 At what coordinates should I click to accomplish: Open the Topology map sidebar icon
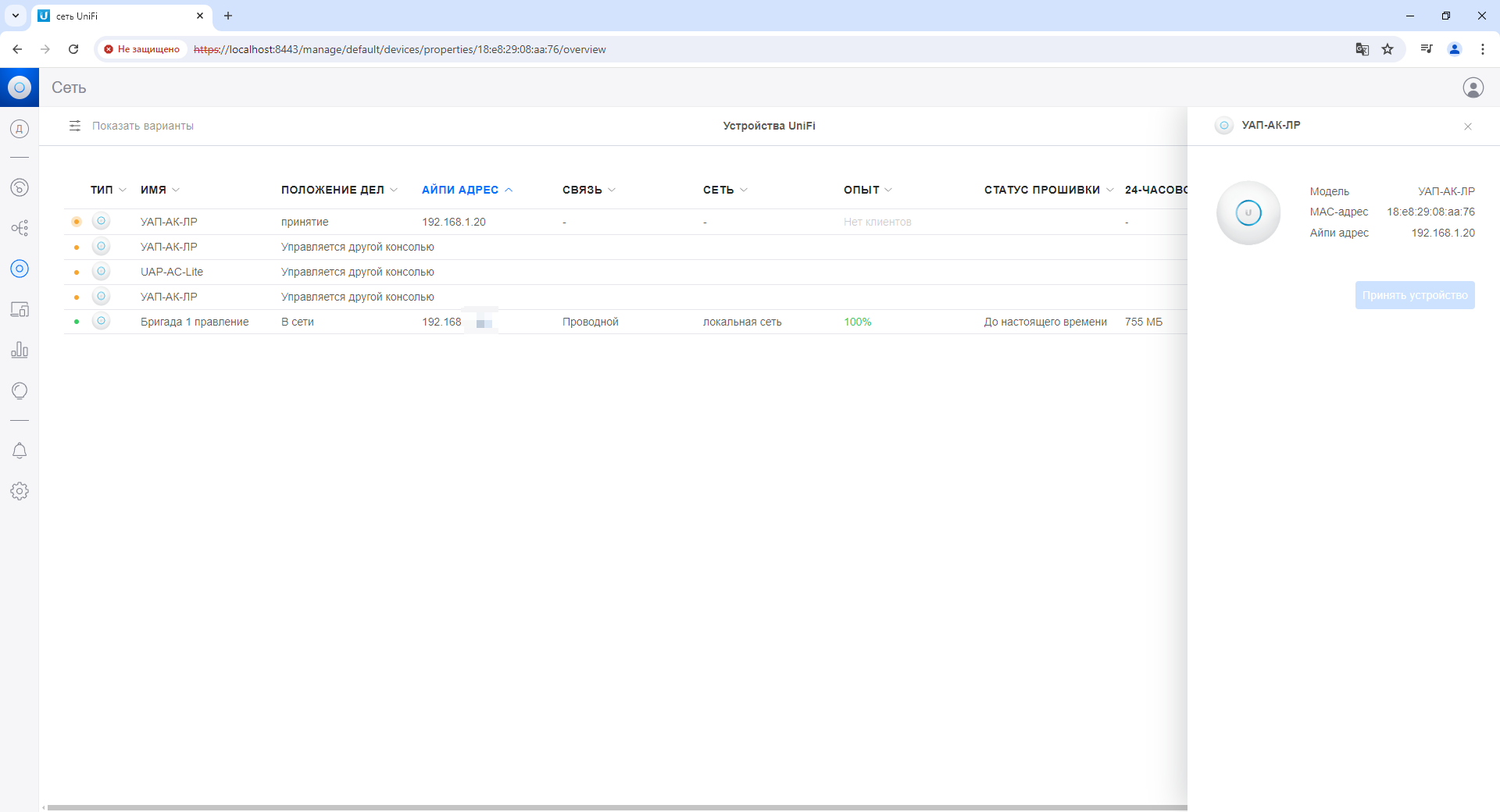(20, 228)
